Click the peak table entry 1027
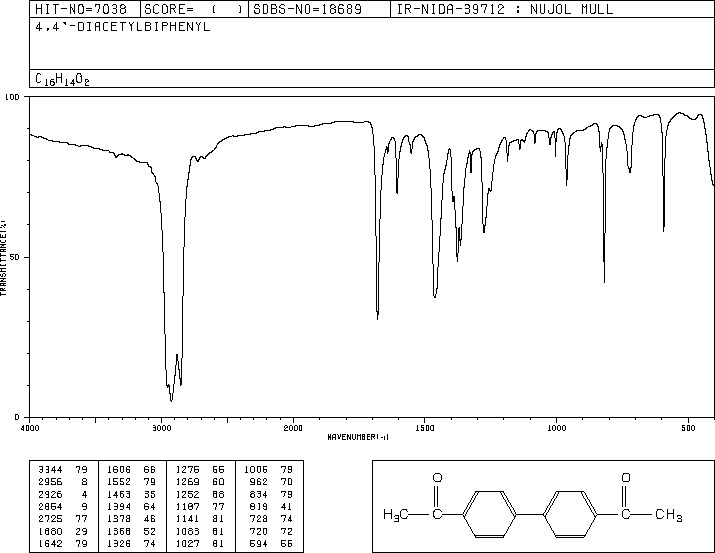 (x=187, y=543)
